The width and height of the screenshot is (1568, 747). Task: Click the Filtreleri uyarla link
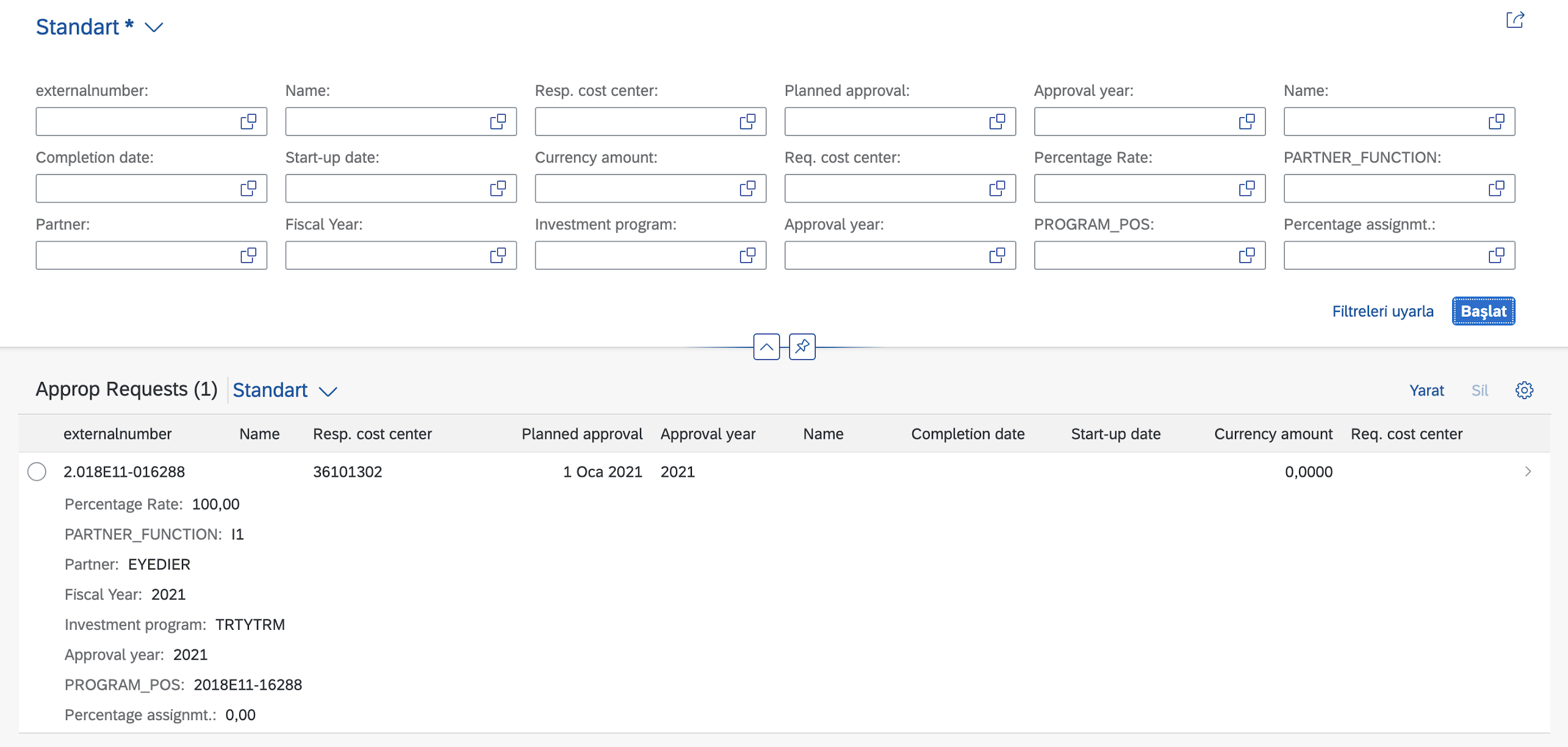point(1383,311)
